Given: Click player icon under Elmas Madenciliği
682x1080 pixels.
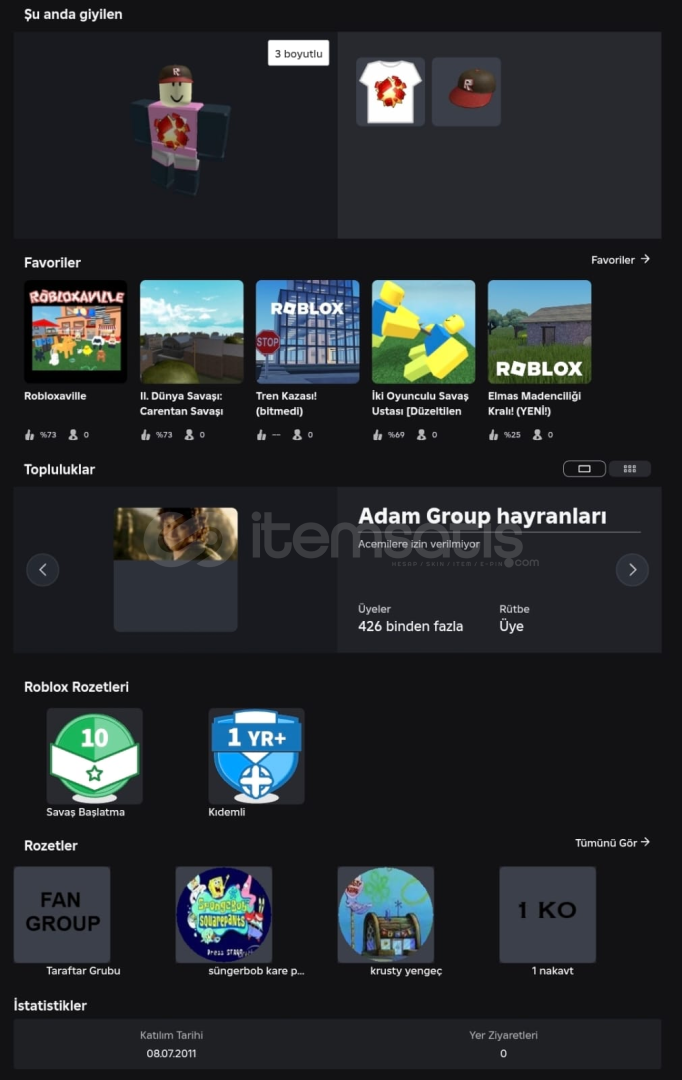Looking at the screenshot, I should (537, 435).
